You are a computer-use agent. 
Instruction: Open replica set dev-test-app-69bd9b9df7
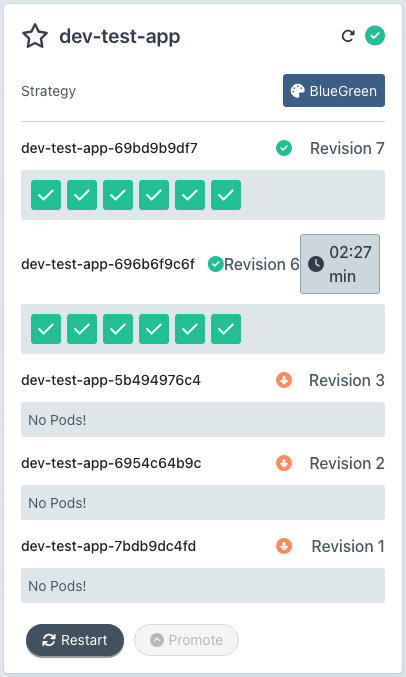coord(109,148)
